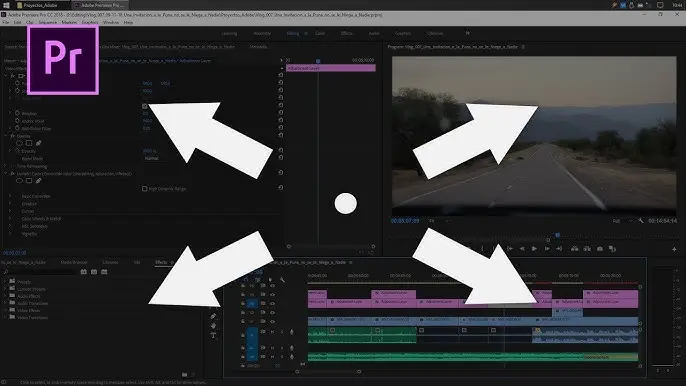
Task: Click the Lift button in Program monitor
Action: point(574,249)
